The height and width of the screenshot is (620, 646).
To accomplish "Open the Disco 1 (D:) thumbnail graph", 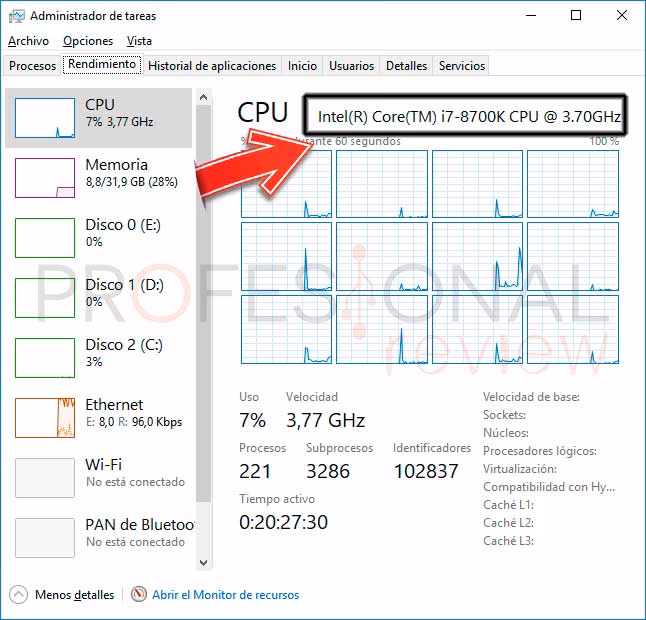I will (x=45, y=298).
